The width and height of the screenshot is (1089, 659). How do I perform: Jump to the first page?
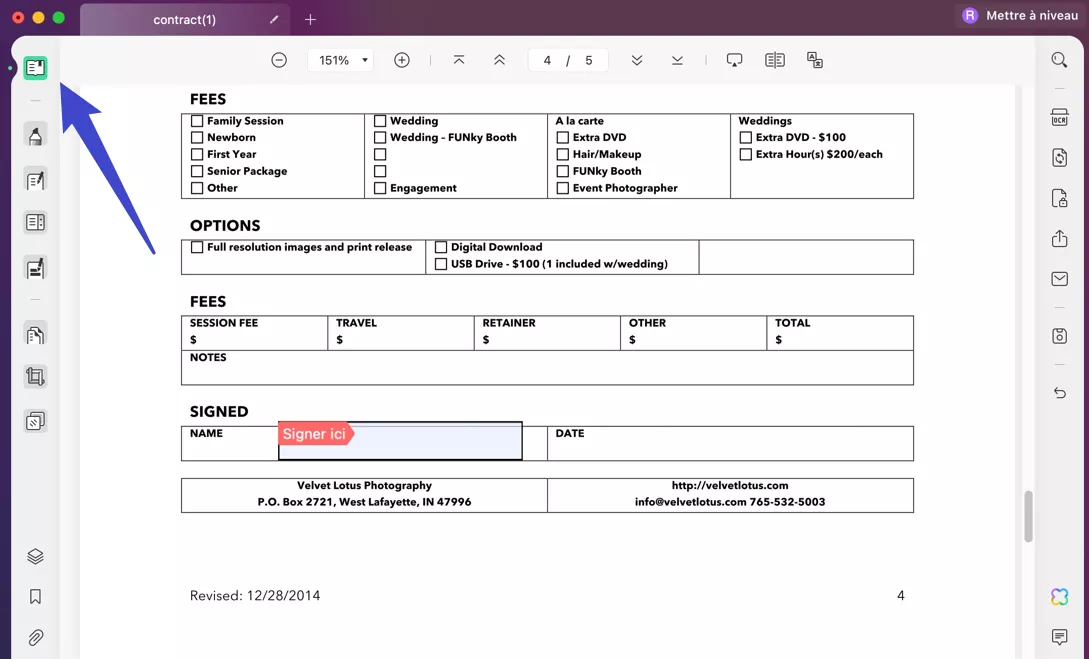coord(459,59)
